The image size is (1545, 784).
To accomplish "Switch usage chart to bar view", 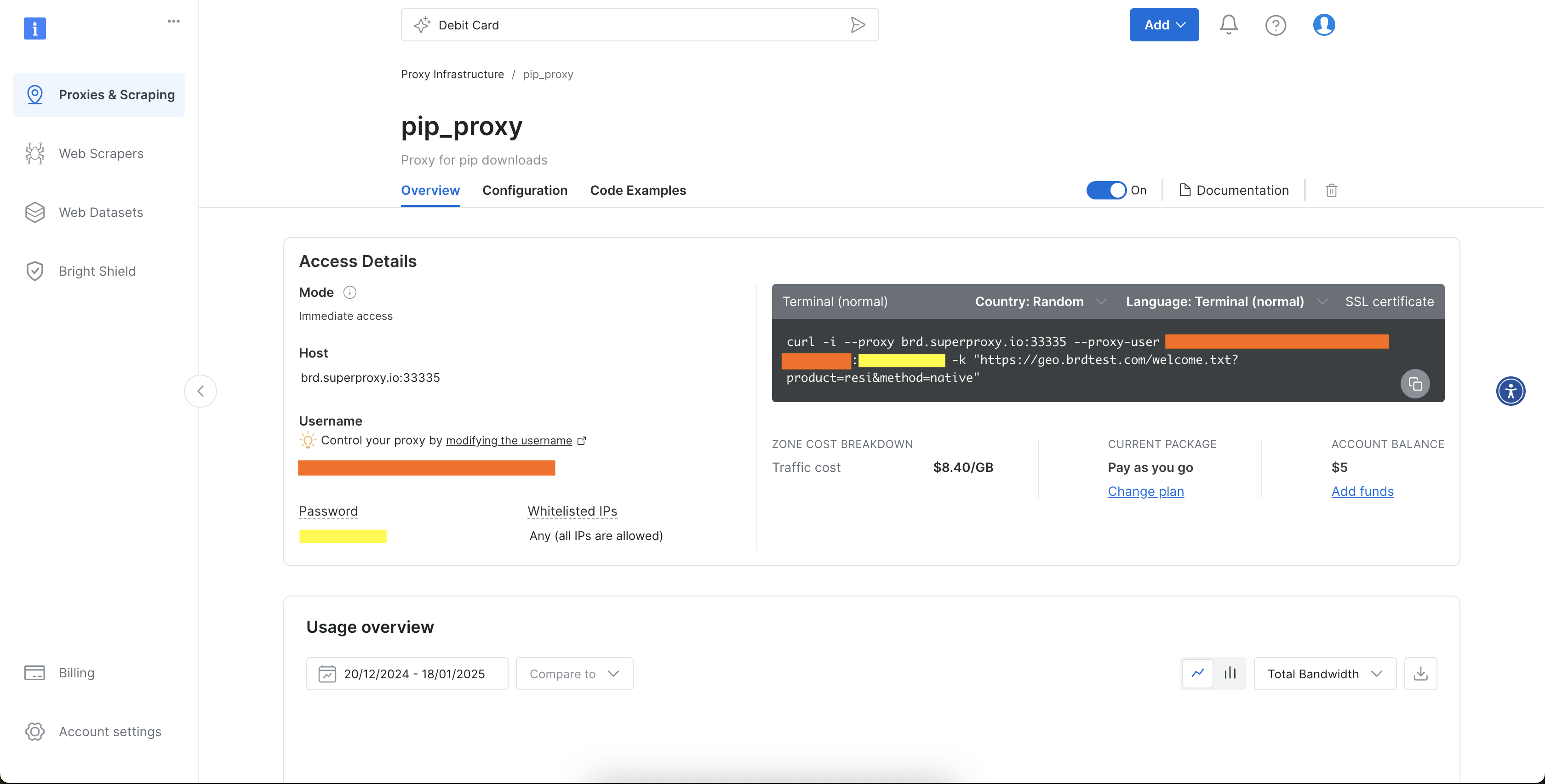I will click(1230, 673).
